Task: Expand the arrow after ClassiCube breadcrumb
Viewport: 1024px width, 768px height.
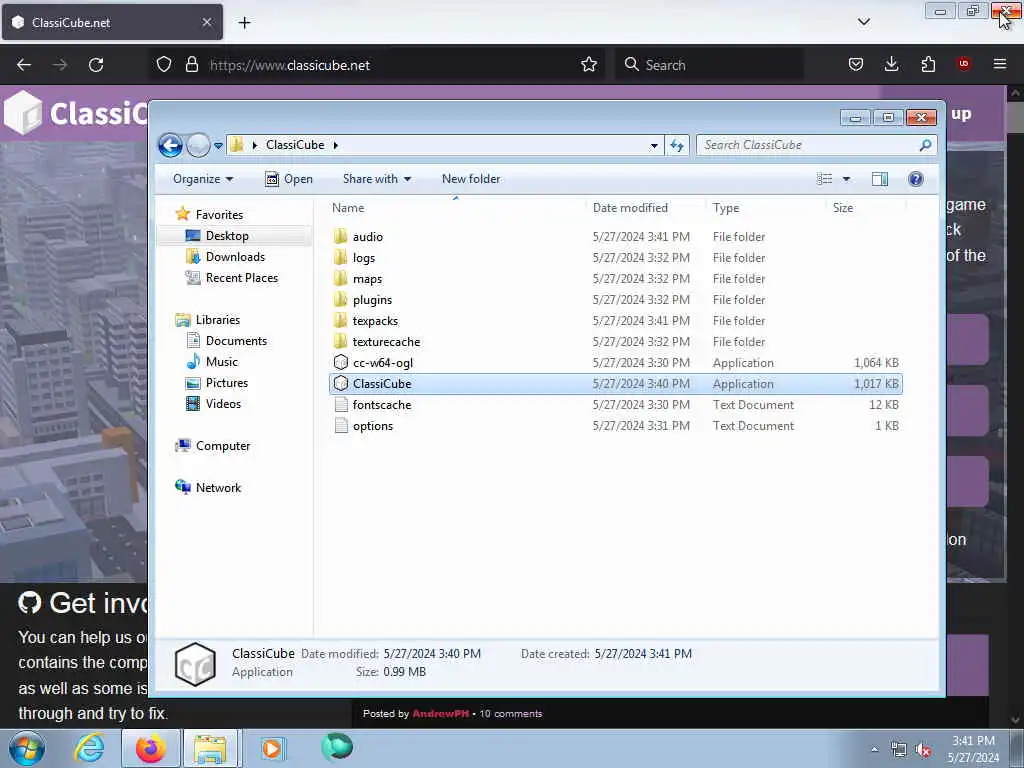Action: [x=336, y=145]
